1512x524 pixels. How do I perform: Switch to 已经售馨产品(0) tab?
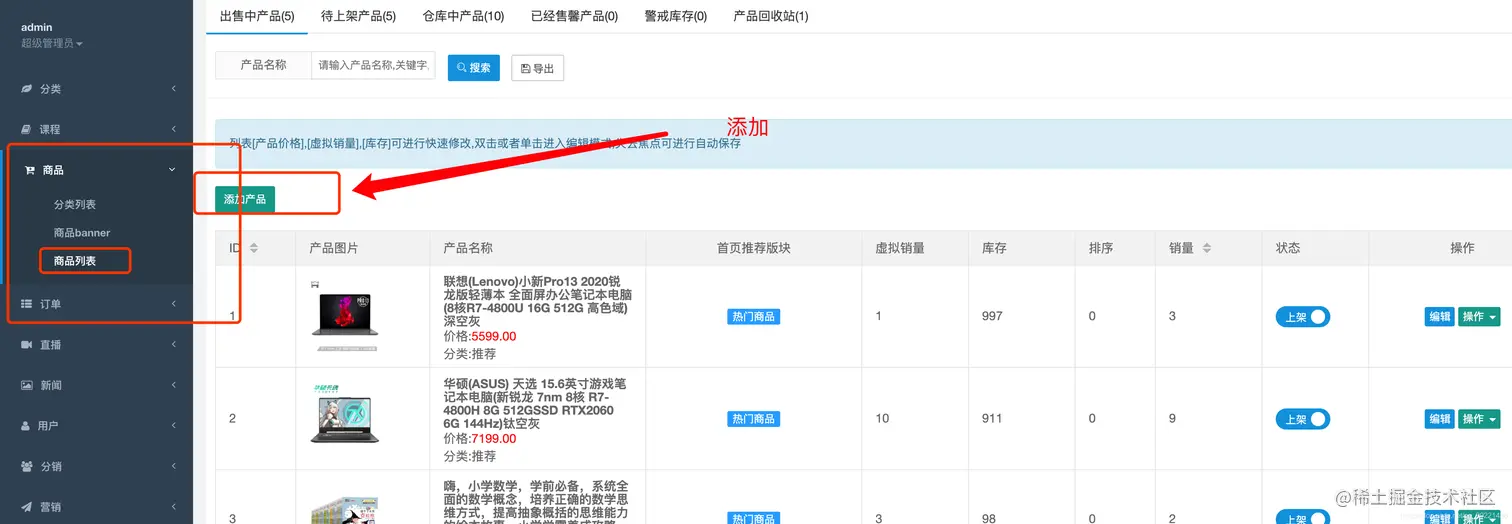pyautogui.click(x=574, y=16)
